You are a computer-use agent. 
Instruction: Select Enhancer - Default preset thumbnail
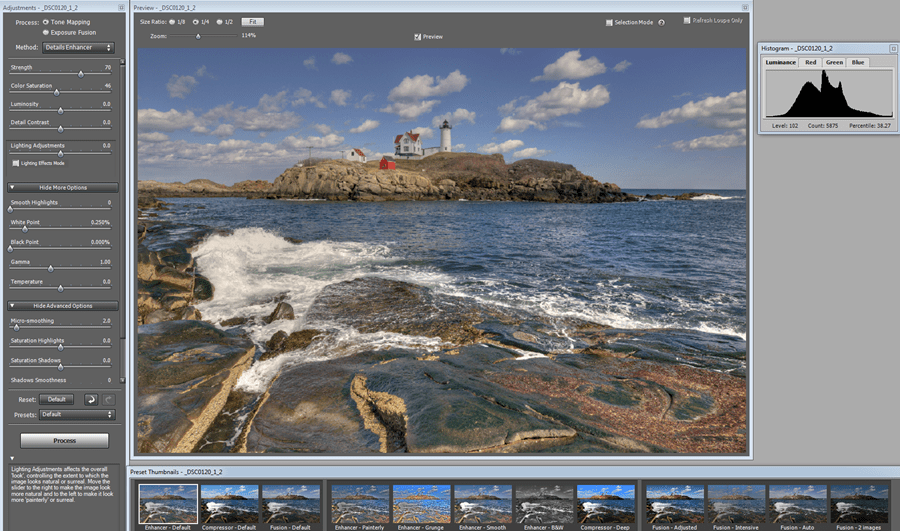(168, 504)
